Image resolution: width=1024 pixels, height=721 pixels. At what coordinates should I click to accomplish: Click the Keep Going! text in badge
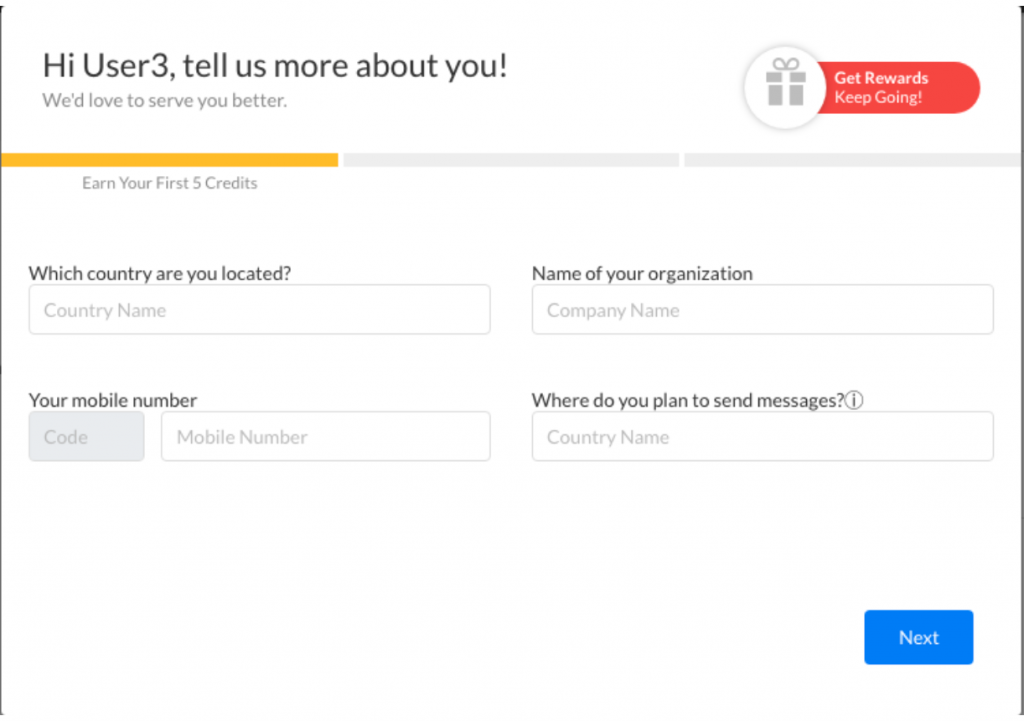pos(878,97)
